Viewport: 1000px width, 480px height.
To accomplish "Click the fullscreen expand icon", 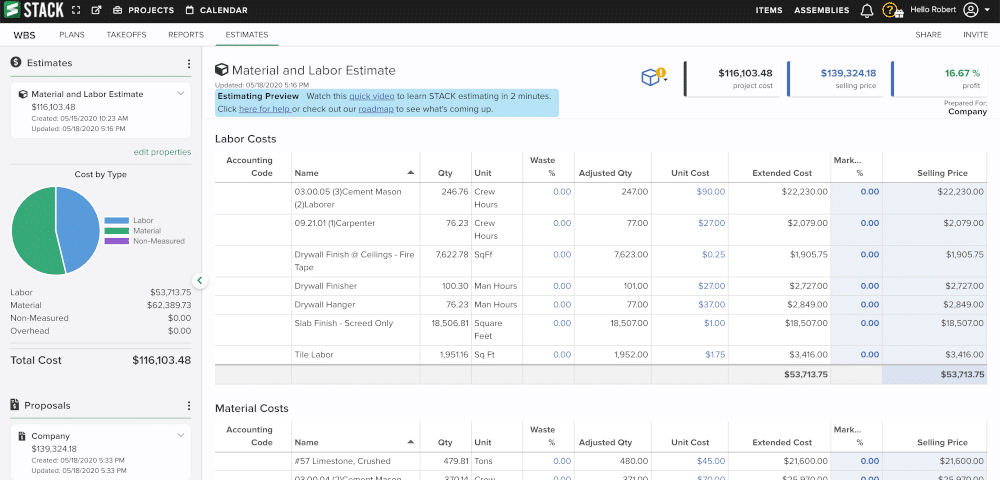I will click(76, 11).
